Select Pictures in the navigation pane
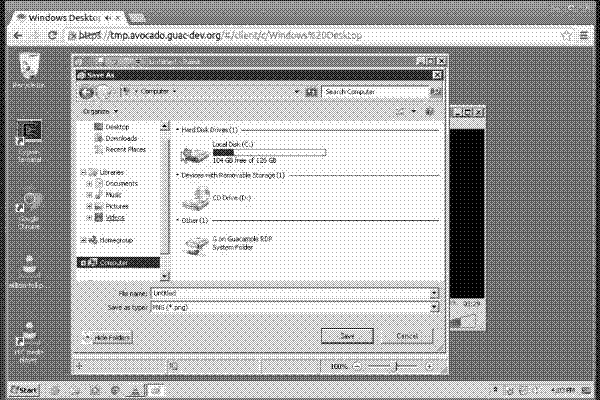600x400 pixels. pyautogui.click(x=117, y=206)
